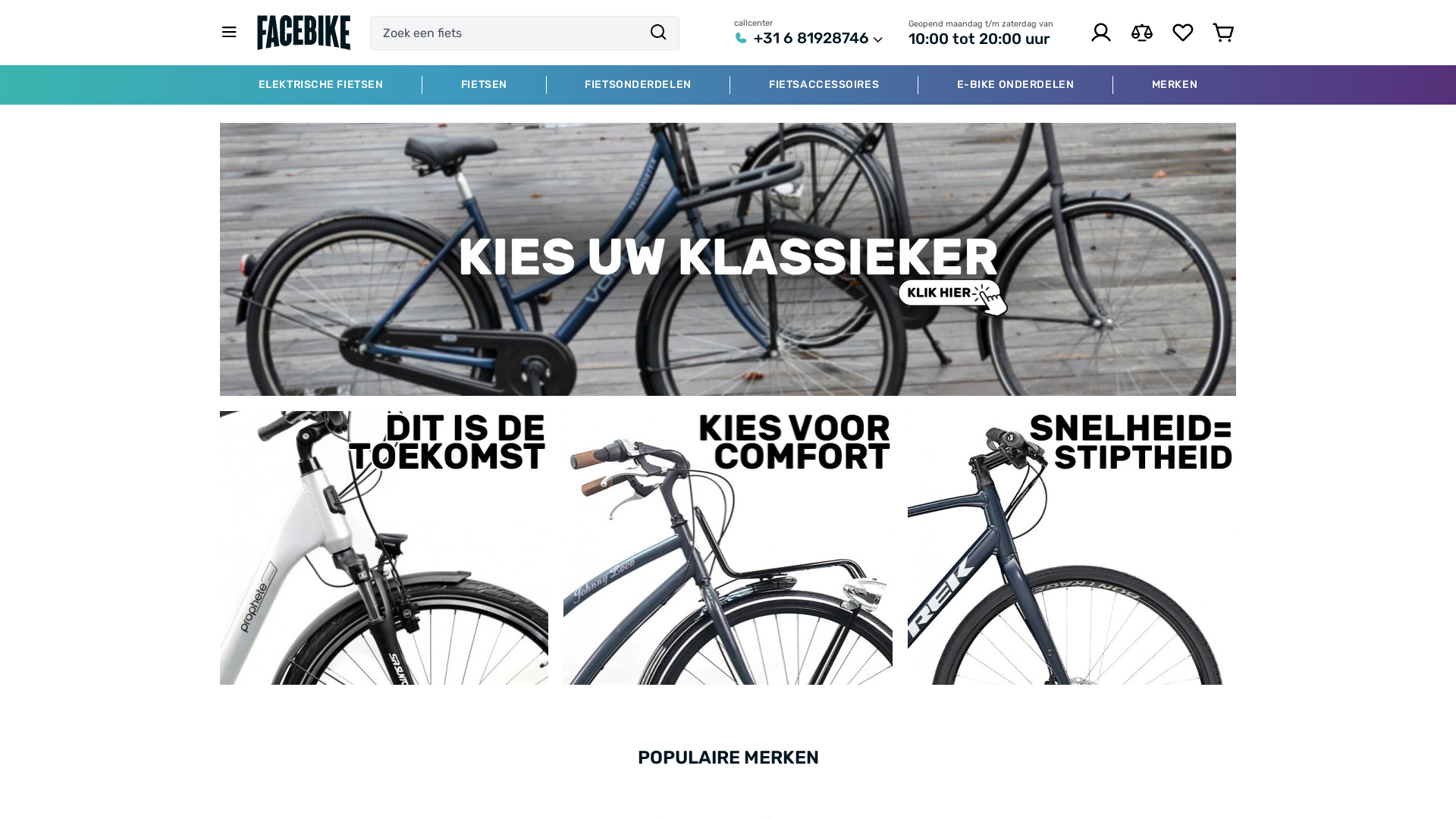
Task: Open the wishlist heart icon
Action: [1183, 33]
